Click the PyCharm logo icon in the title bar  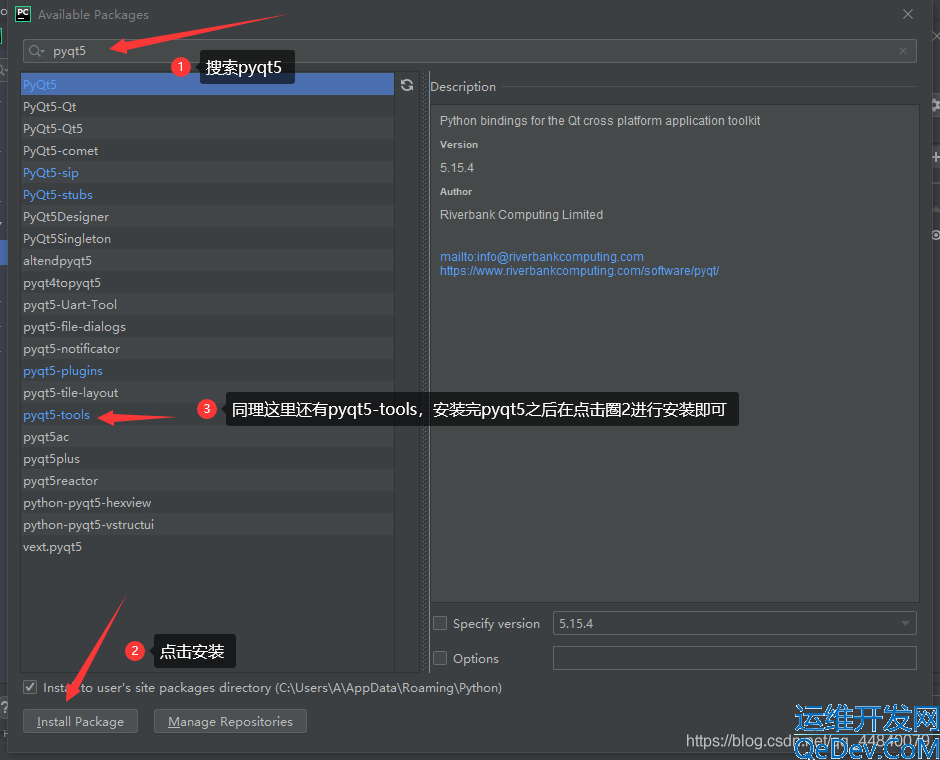[23, 14]
